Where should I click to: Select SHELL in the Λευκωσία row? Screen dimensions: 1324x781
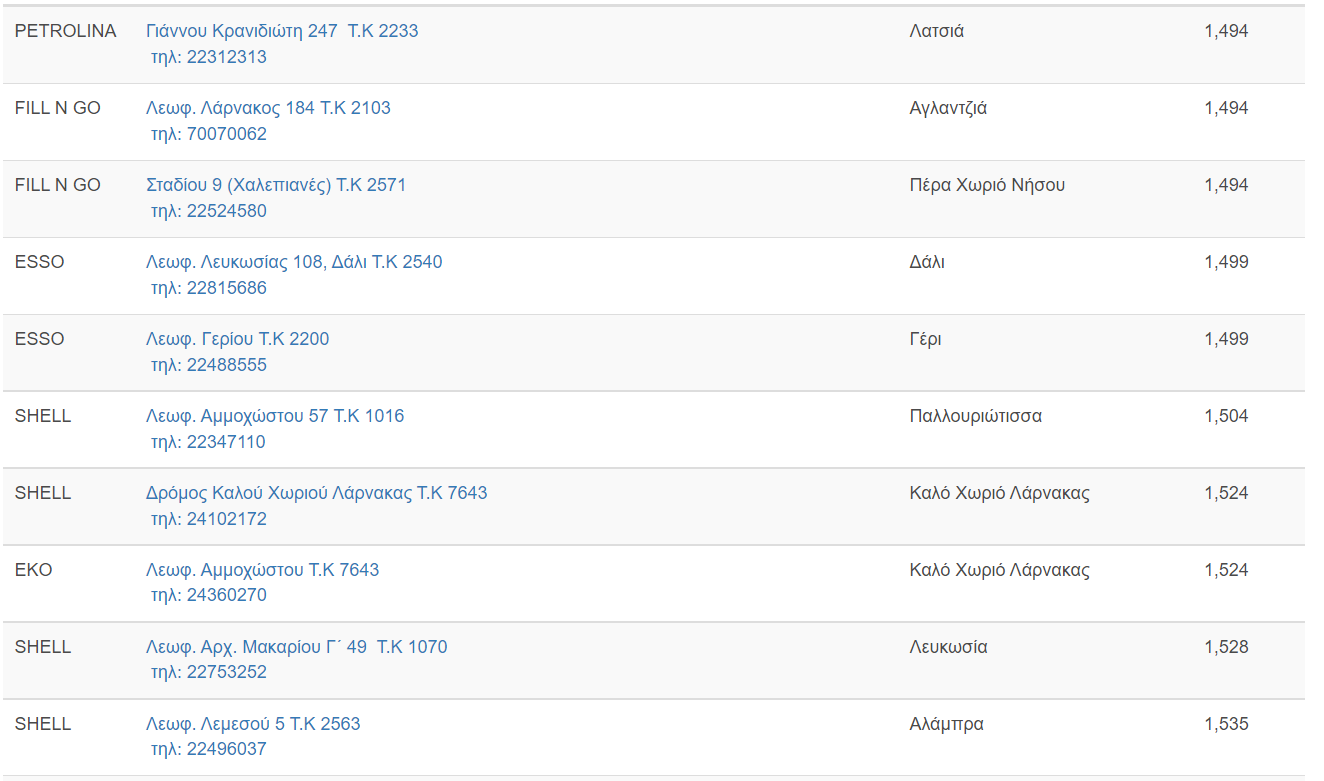43,647
